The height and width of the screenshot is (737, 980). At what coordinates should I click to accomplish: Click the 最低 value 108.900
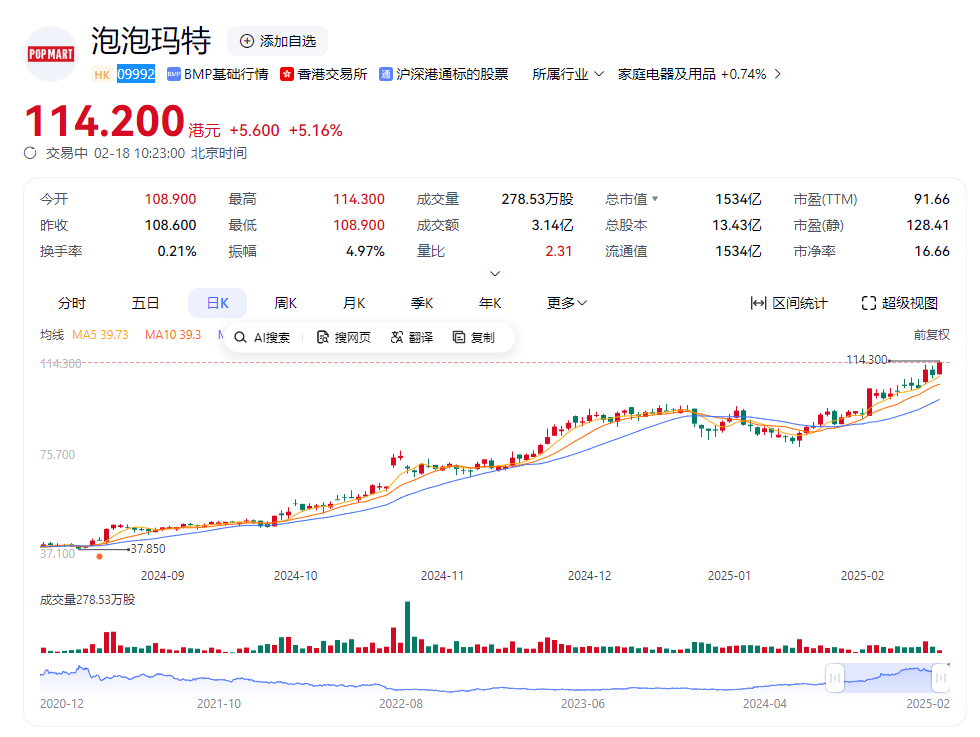(359, 225)
